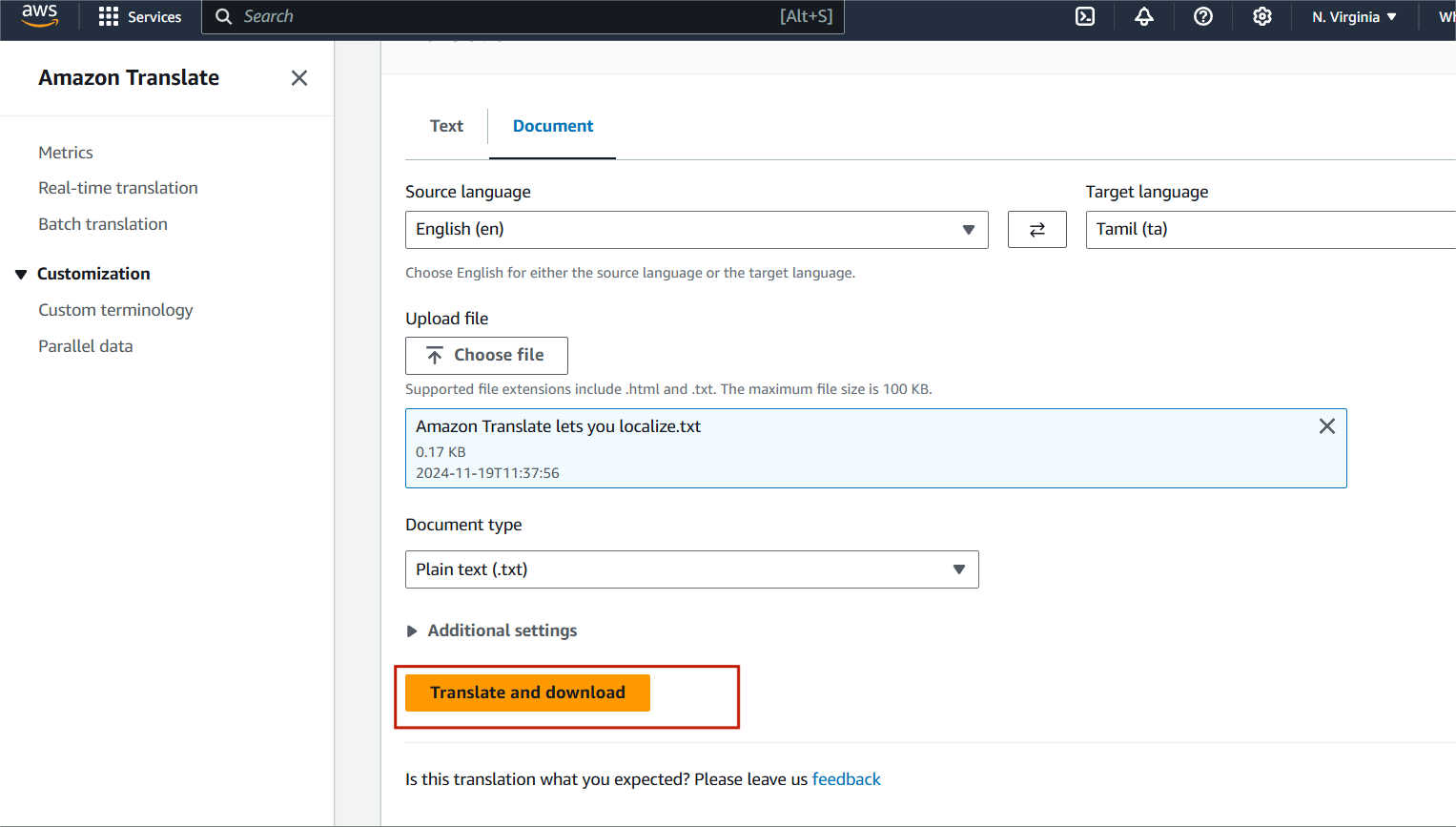Click the 'Supported file extensions' hint text

pos(668,389)
